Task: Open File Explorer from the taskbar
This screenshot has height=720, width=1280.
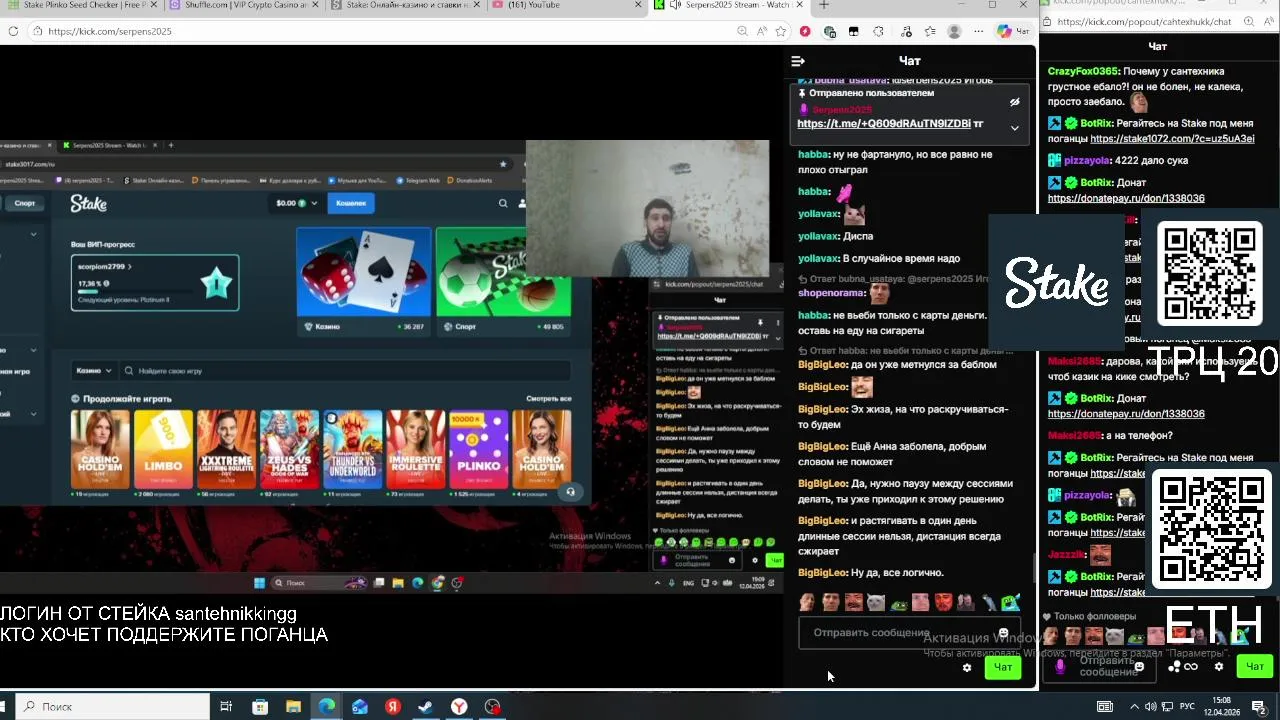Action: tap(293, 706)
